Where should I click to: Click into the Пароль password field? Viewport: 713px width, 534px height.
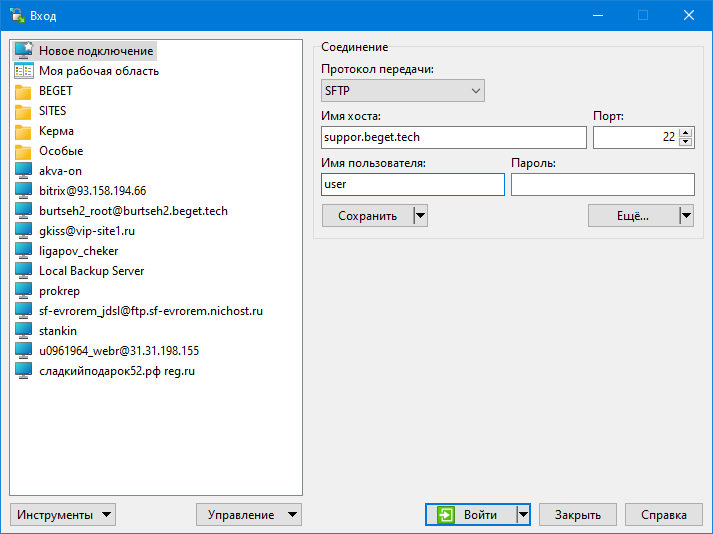tap(602, 185)
